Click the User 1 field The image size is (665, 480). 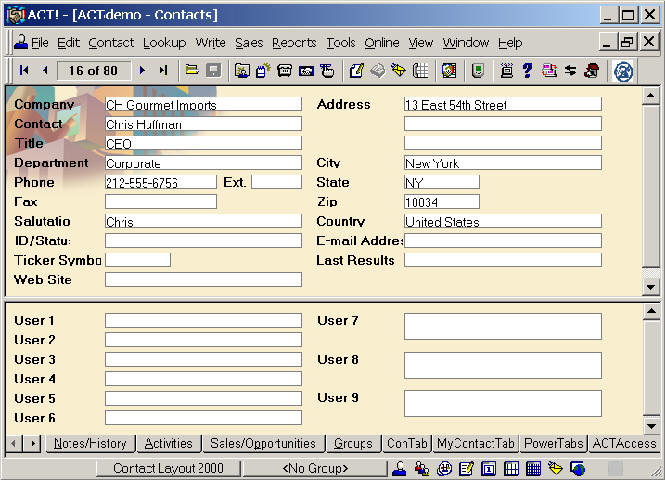tap(204, 321)
